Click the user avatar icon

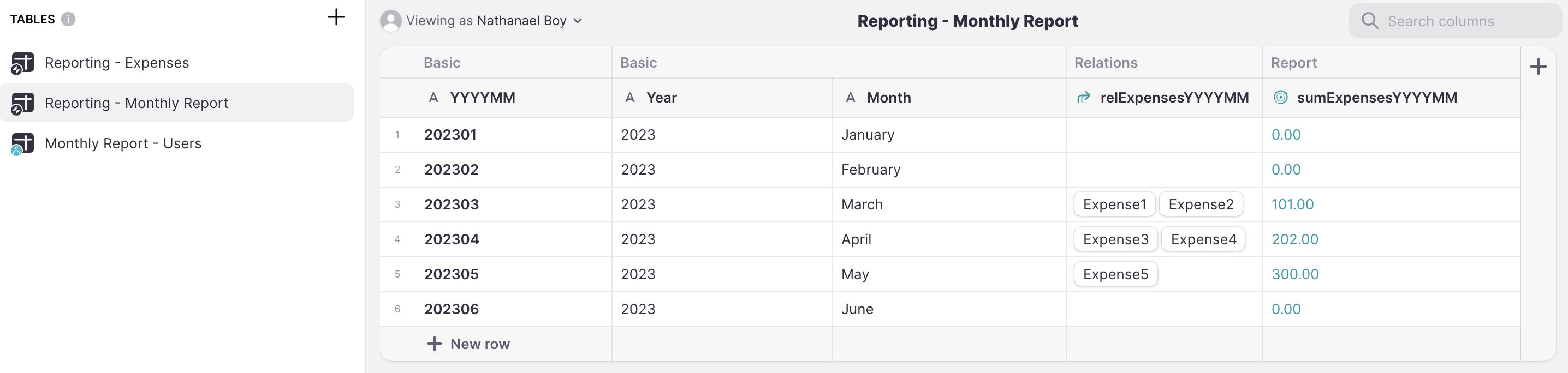pyautogui.click(x=390, y=21)
